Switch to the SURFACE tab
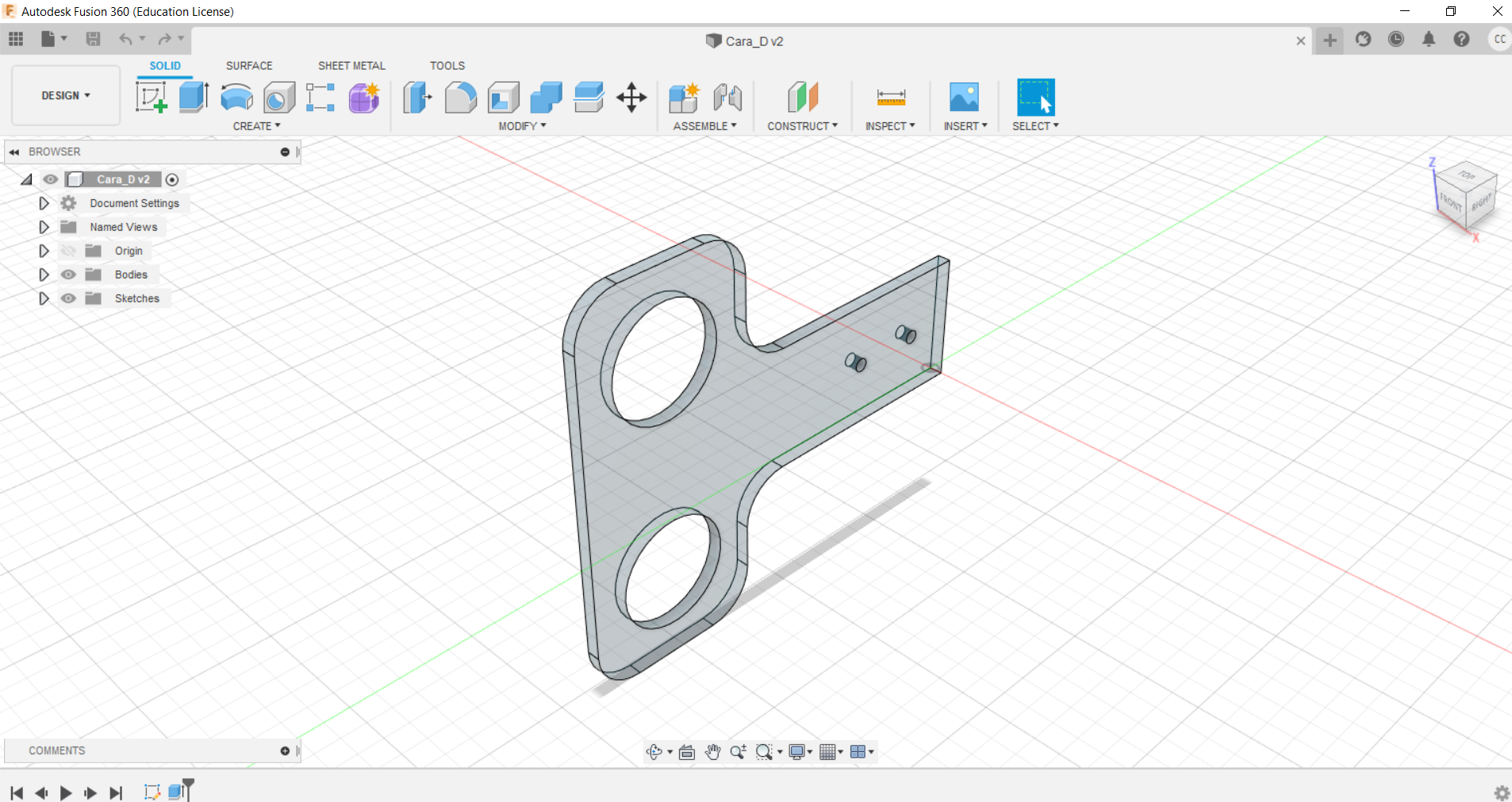The width and height of the screenshot is (1512, 802). click(249, 66)
